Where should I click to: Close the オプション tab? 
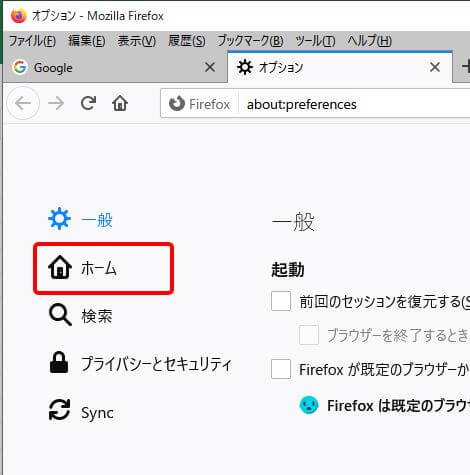[435, 67]
